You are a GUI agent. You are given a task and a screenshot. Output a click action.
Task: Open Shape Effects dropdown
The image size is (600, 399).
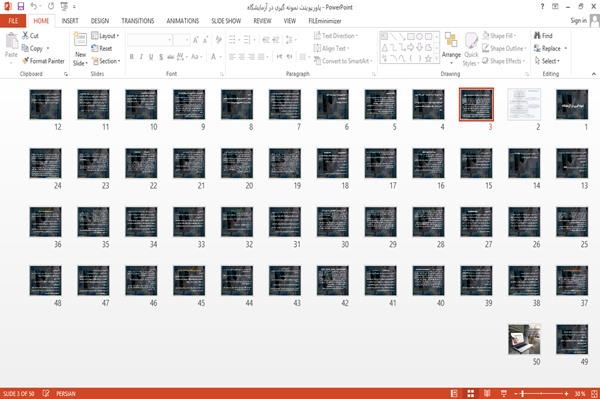coord(504,61)
